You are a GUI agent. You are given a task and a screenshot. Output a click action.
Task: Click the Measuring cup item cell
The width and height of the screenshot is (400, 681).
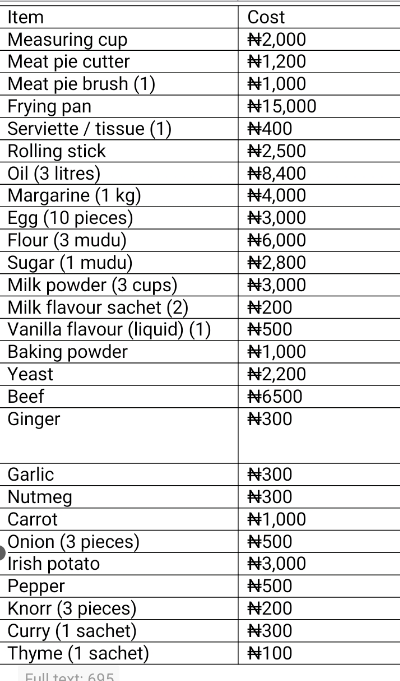click(119, 40)
